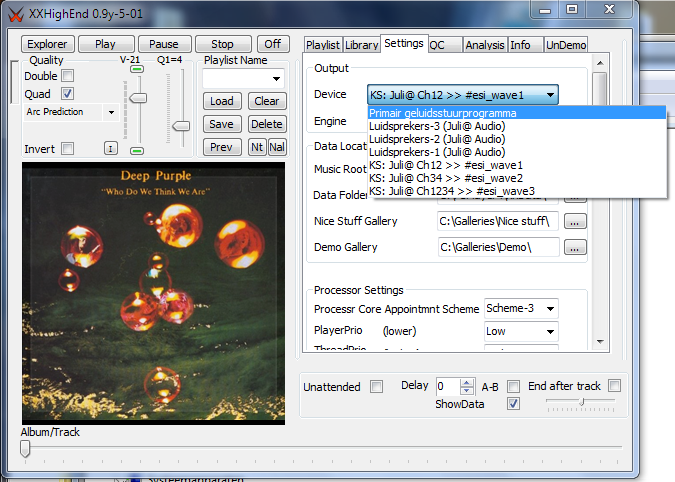Delete the playlist with Delete button
This screenshot has height=482, width=675.
267,124
